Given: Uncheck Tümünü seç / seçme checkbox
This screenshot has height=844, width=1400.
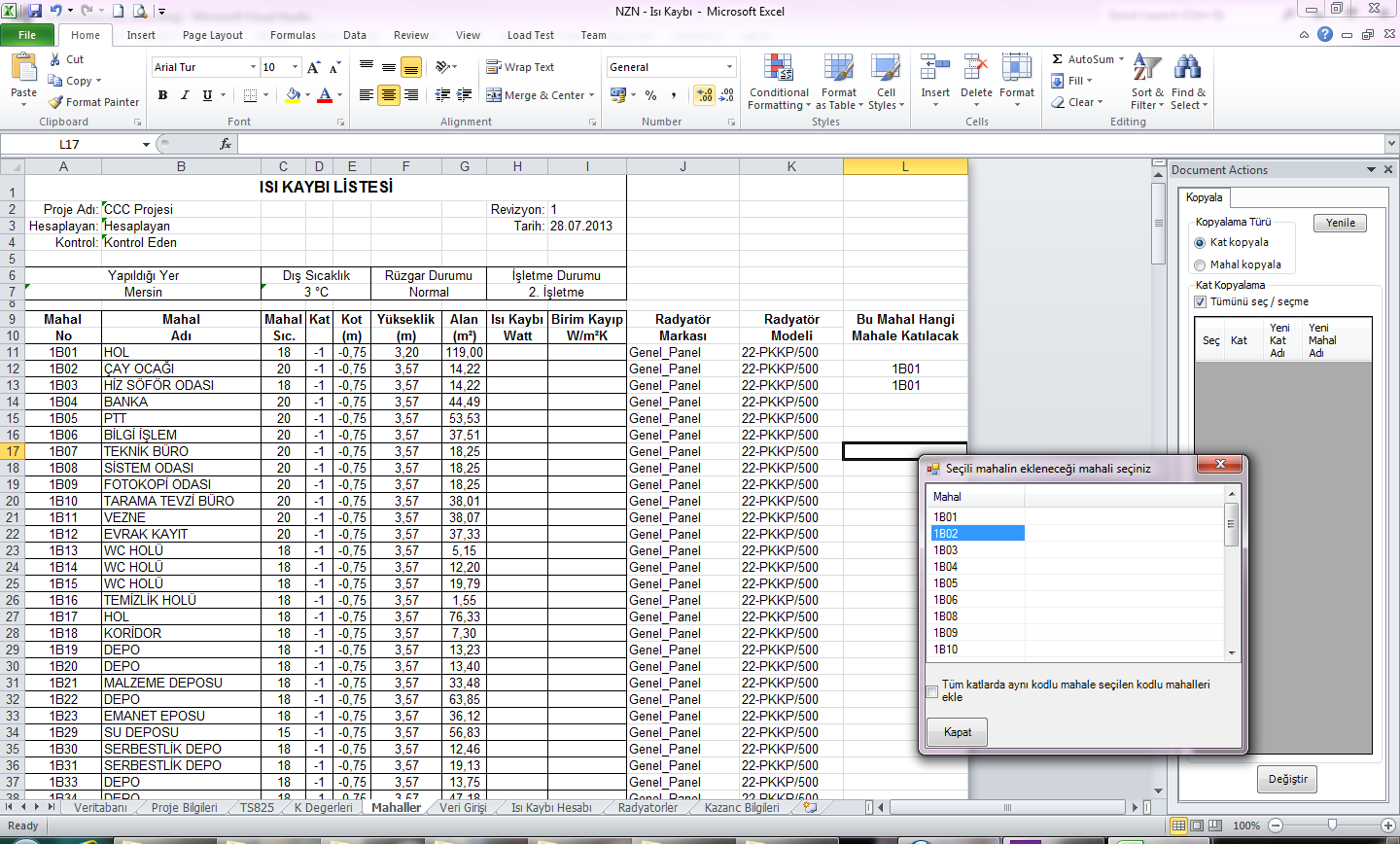Looking at the screenshot, I should coord(1200,301).
